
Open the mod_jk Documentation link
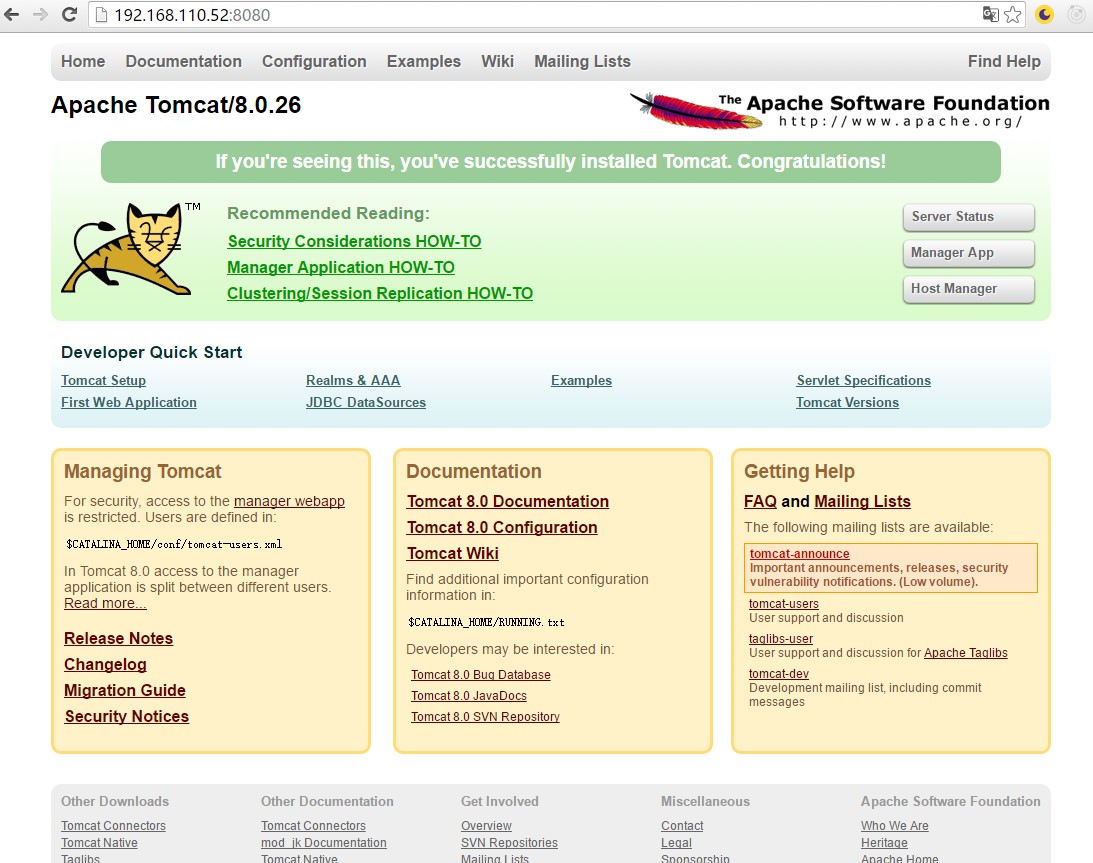click(x=323, y=843)
